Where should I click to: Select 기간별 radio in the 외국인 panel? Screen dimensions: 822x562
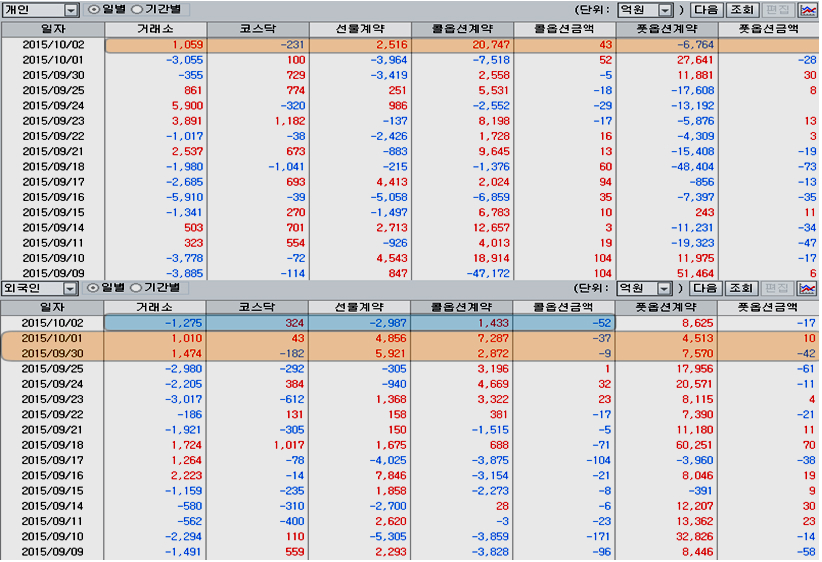point(137,288)
